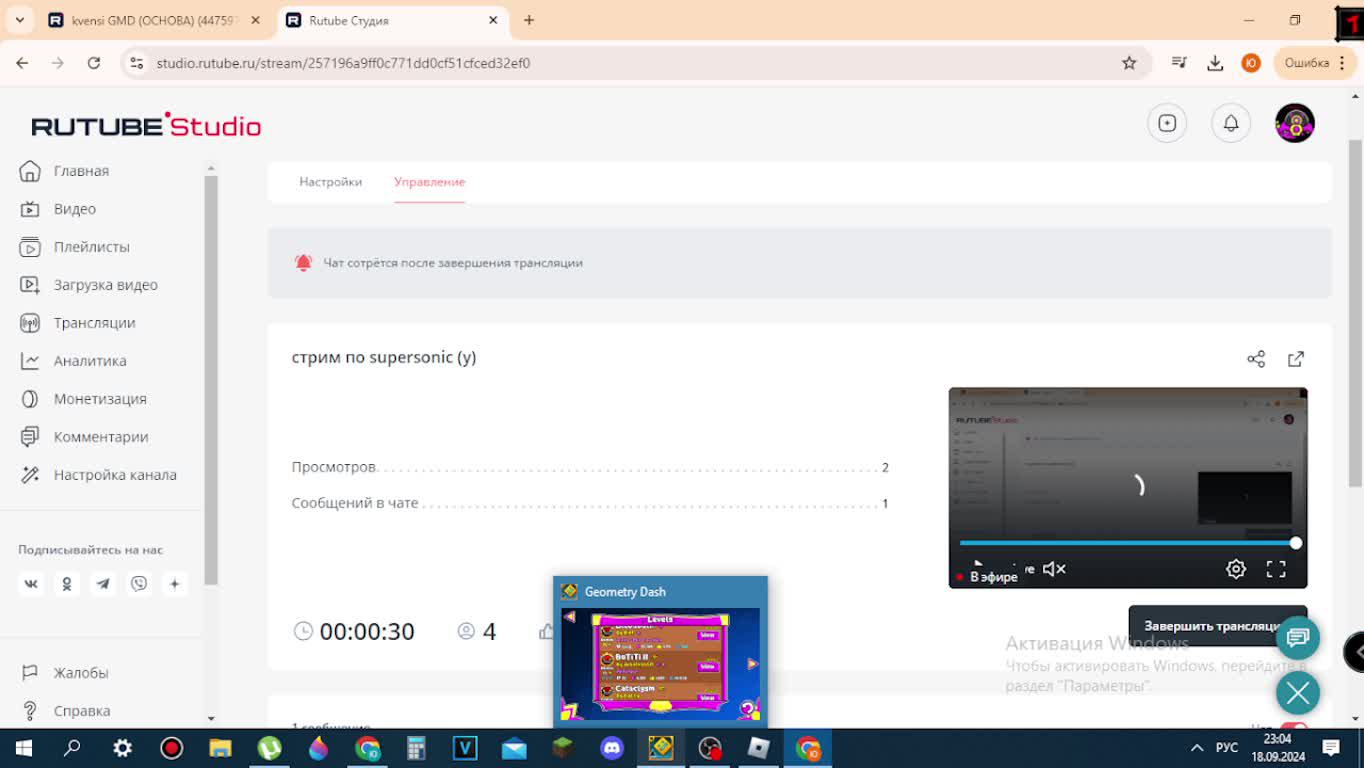This screenshot has width=1364, height=768.
Task: Click the RUTUBE Studio logo
Action: 146,125
